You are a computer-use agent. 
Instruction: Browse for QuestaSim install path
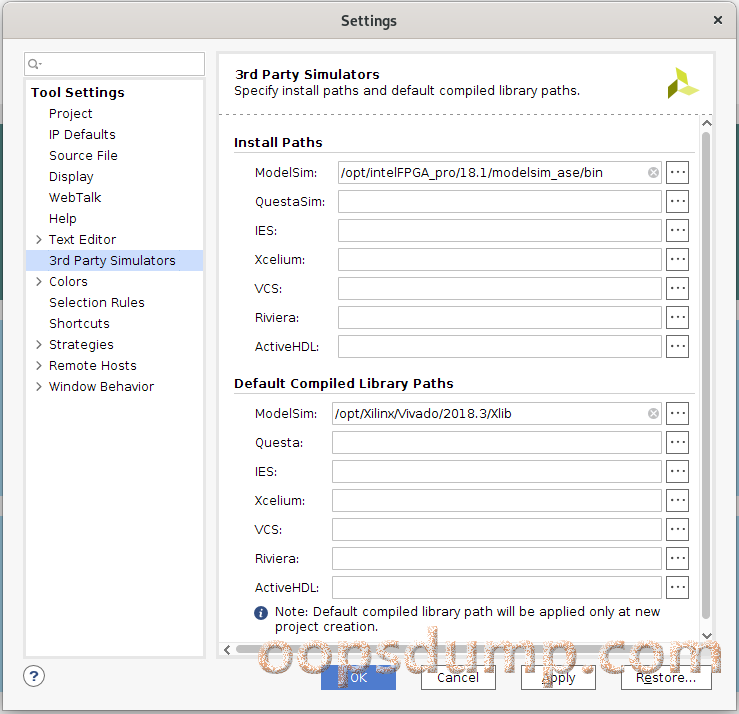tap(677, 201)
